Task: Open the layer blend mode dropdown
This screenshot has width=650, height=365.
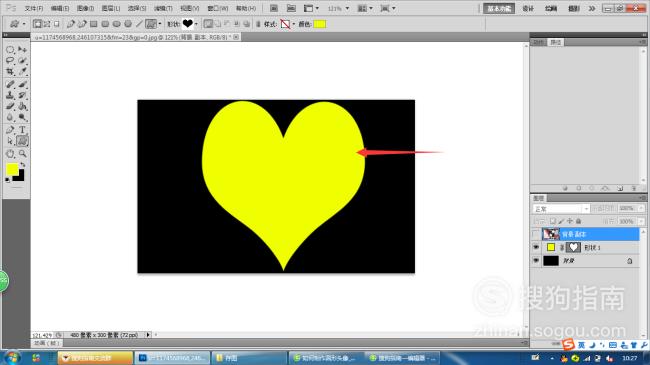Action: click(561, 209)
